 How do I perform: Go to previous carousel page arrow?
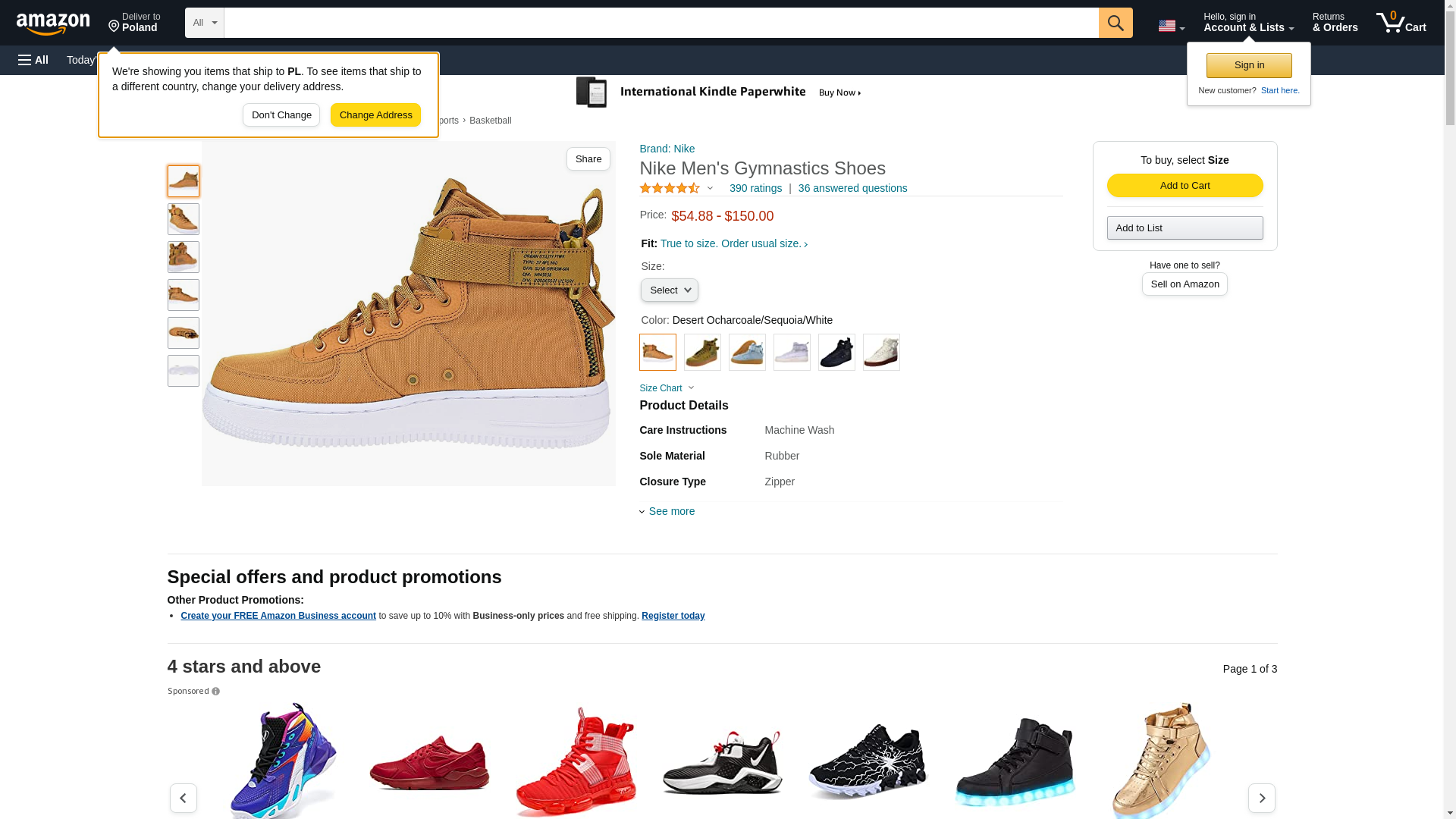click(x=183, y=798)
